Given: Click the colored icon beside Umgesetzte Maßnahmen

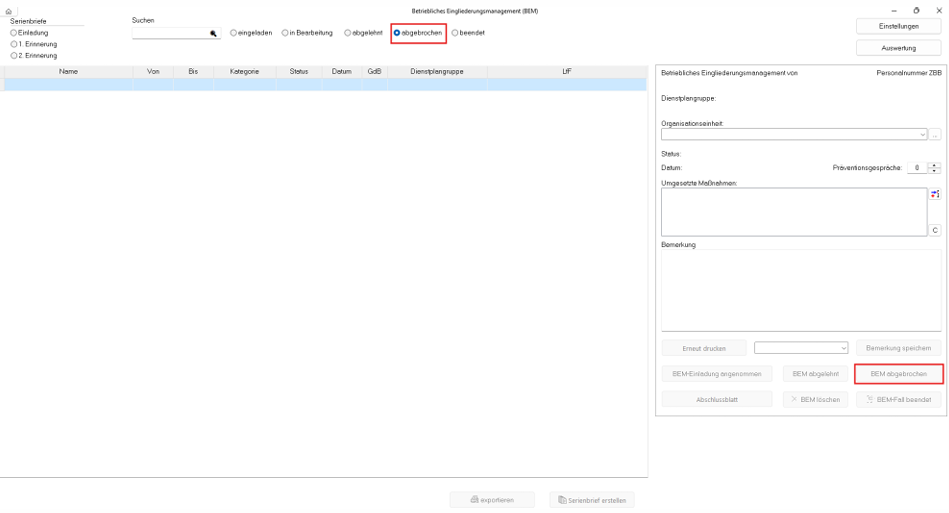Looking at the screenshot, I should click(935, 194).
